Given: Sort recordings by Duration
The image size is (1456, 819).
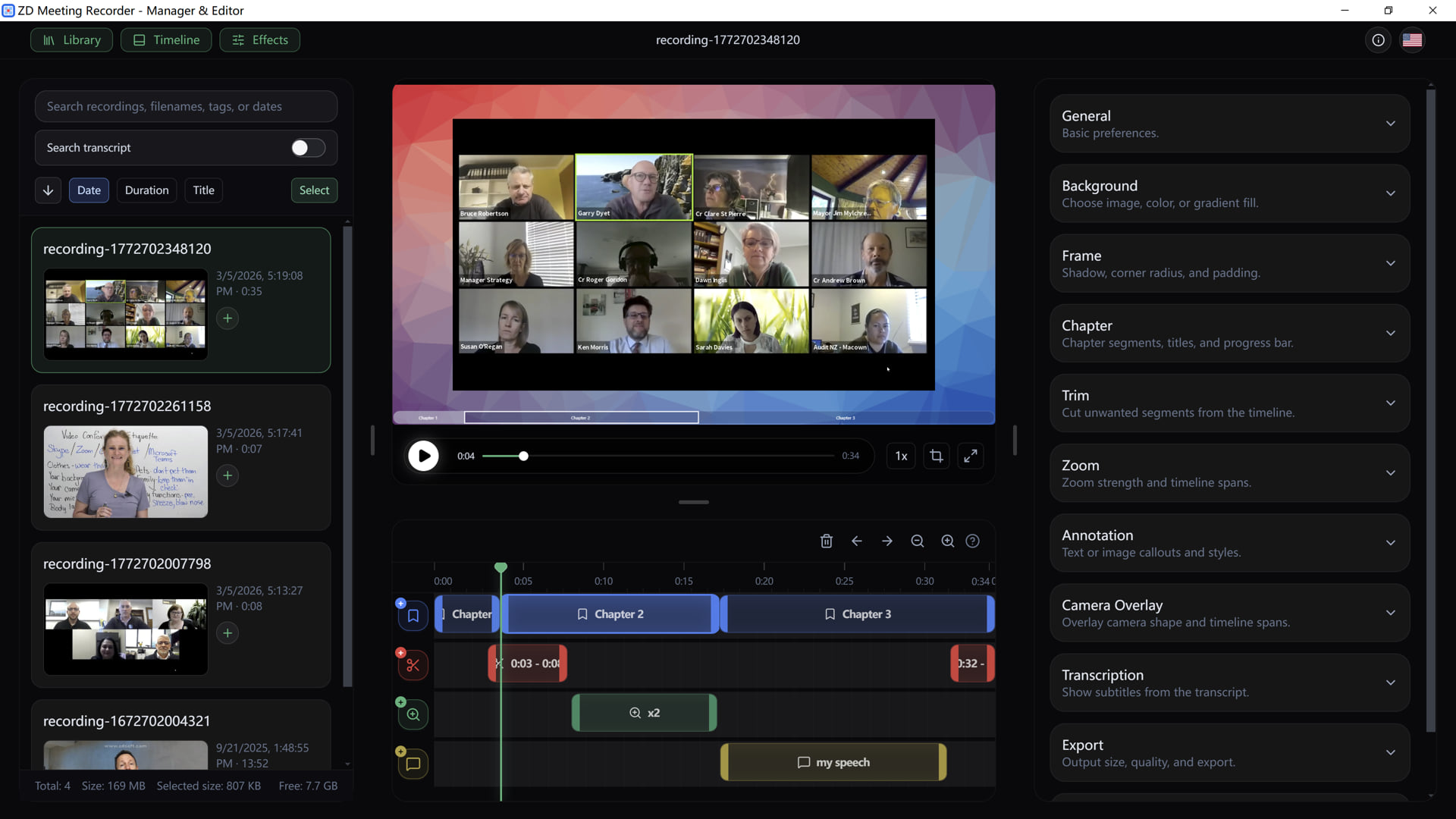Looking at the screenshot, I should coord(146,190).
